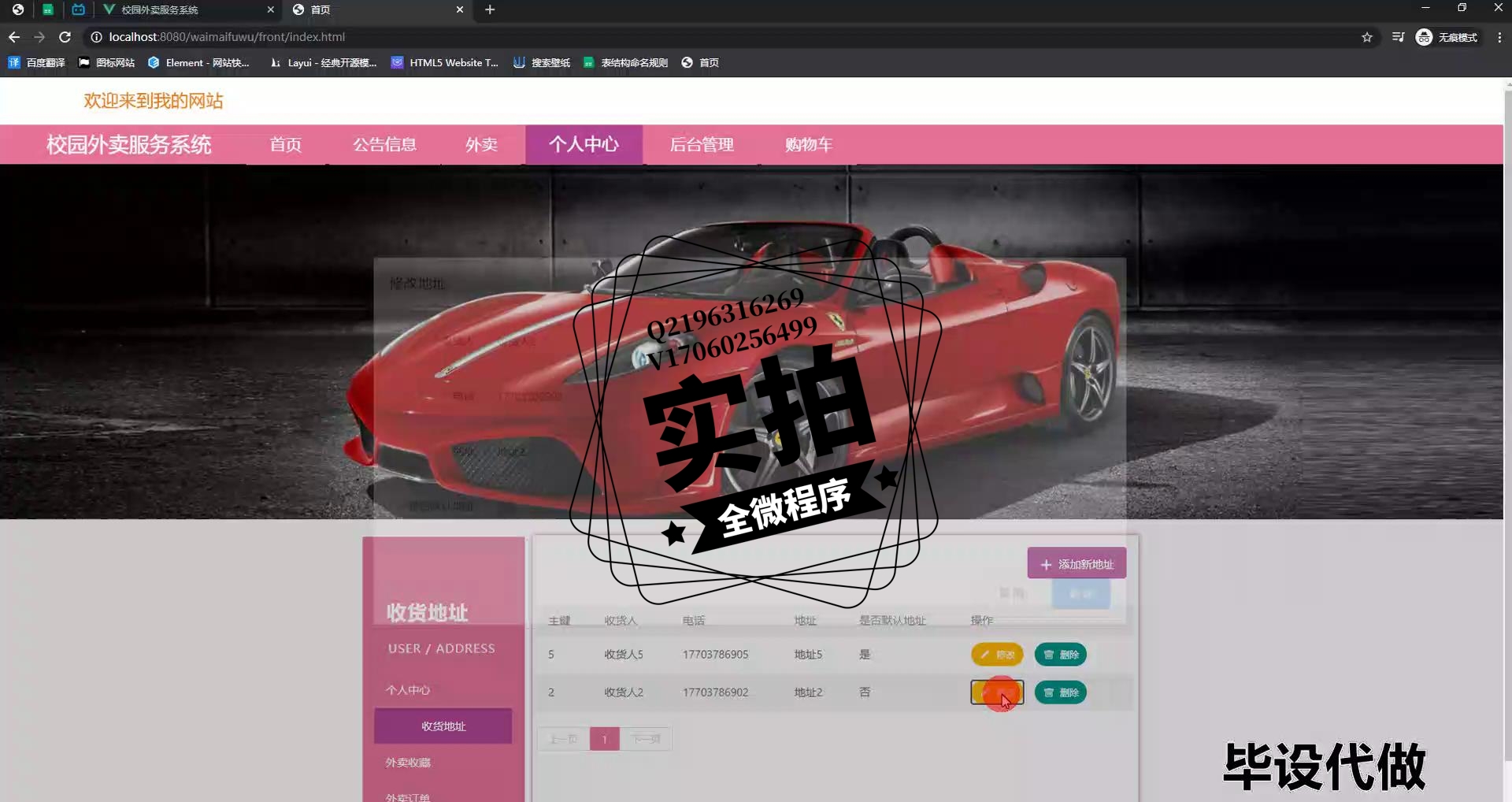Open 外卖 in the navigation bar
This screenshot has width=1512, height=802.
coord(481,144)
